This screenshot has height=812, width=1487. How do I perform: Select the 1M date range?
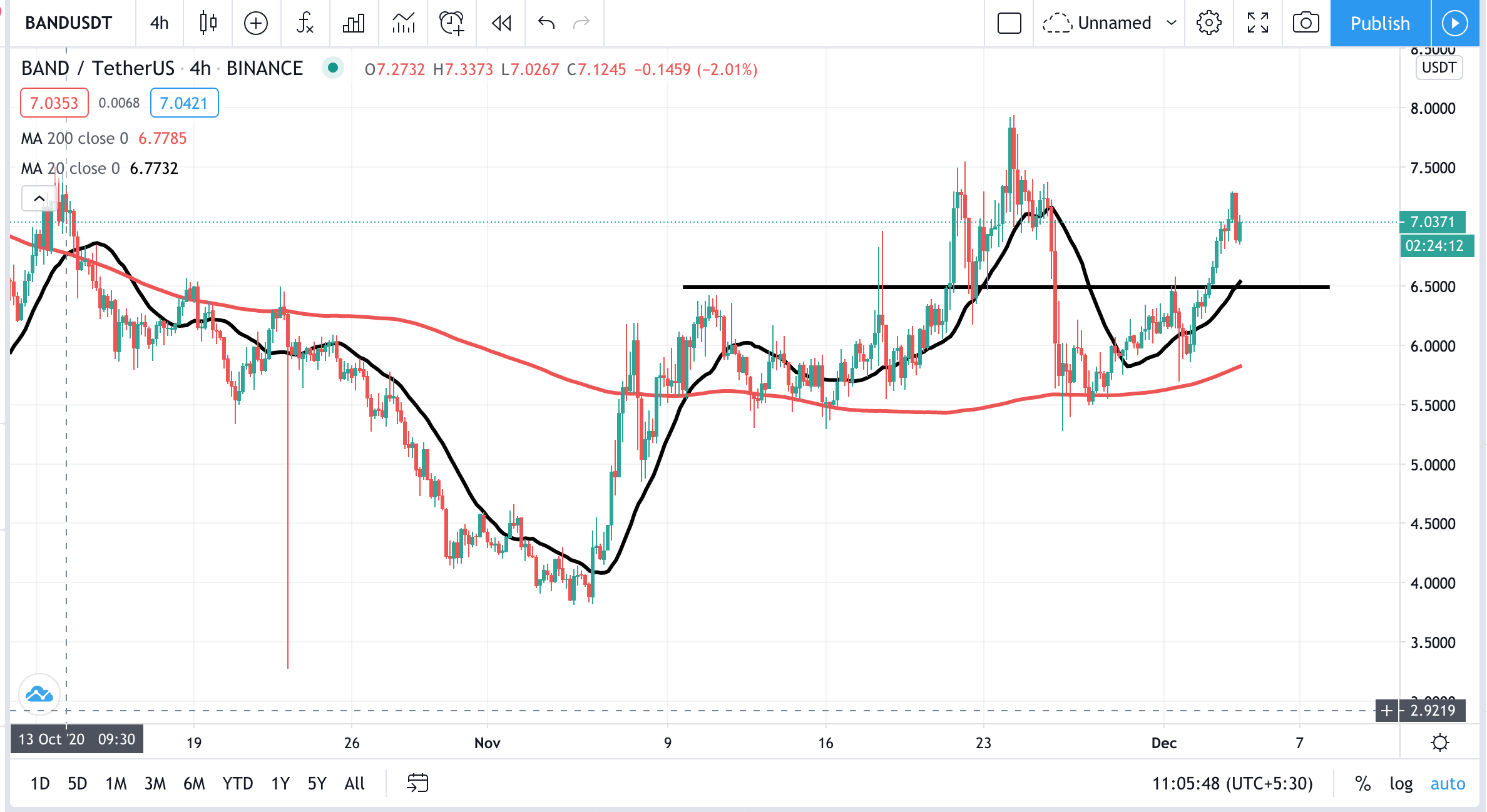[116, 783]
